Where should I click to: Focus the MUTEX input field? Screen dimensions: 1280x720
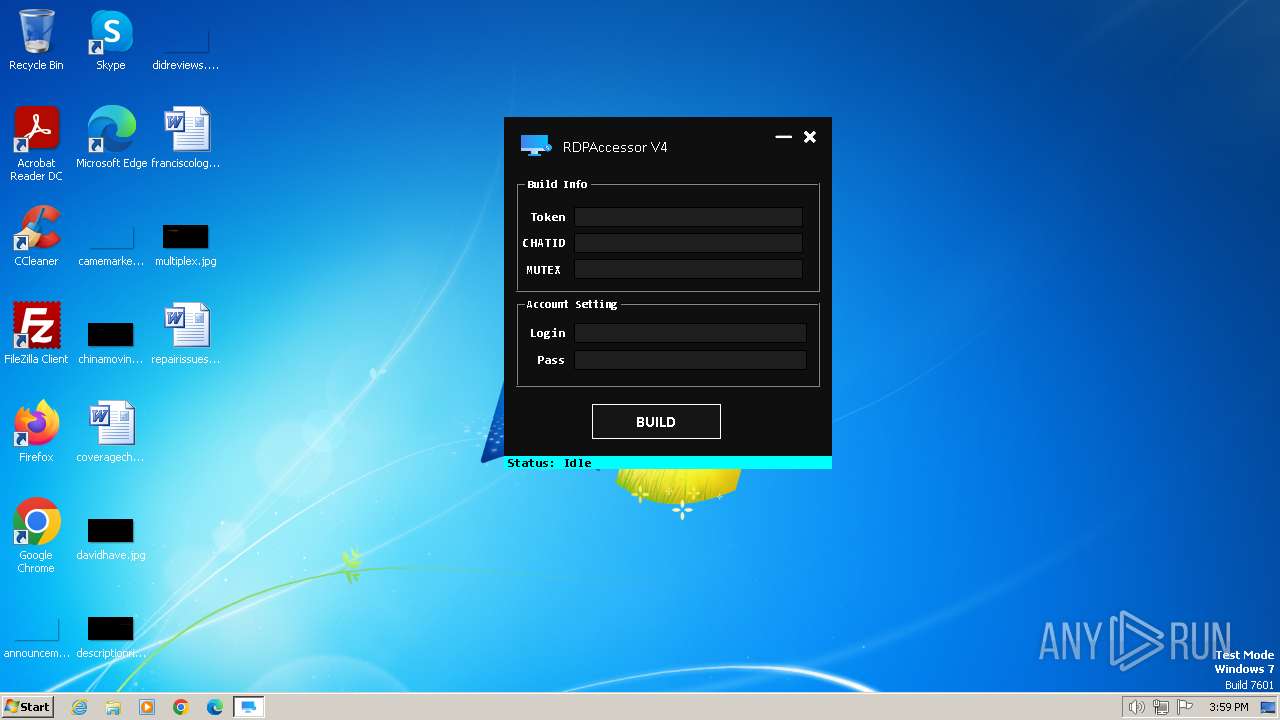(688, 269)
